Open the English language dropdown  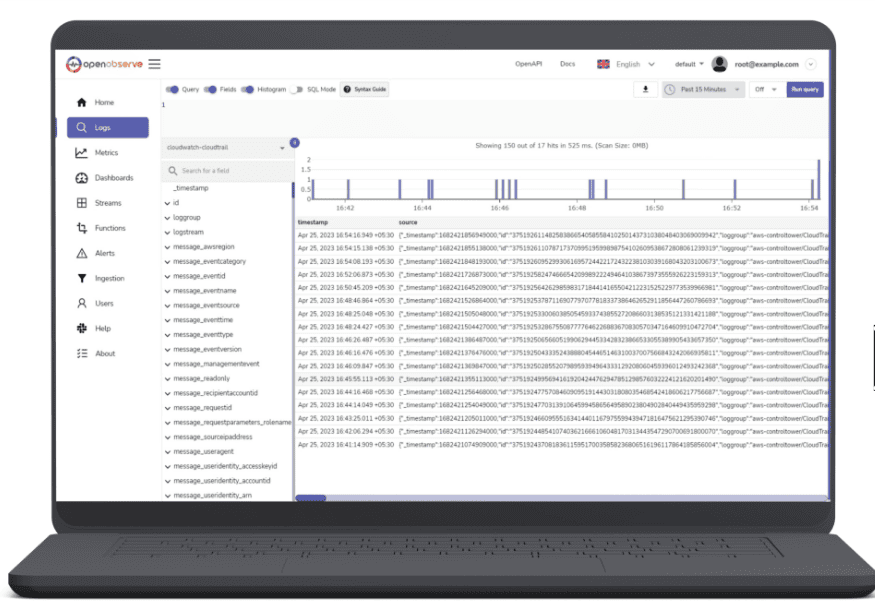click(x=626, y=64)
